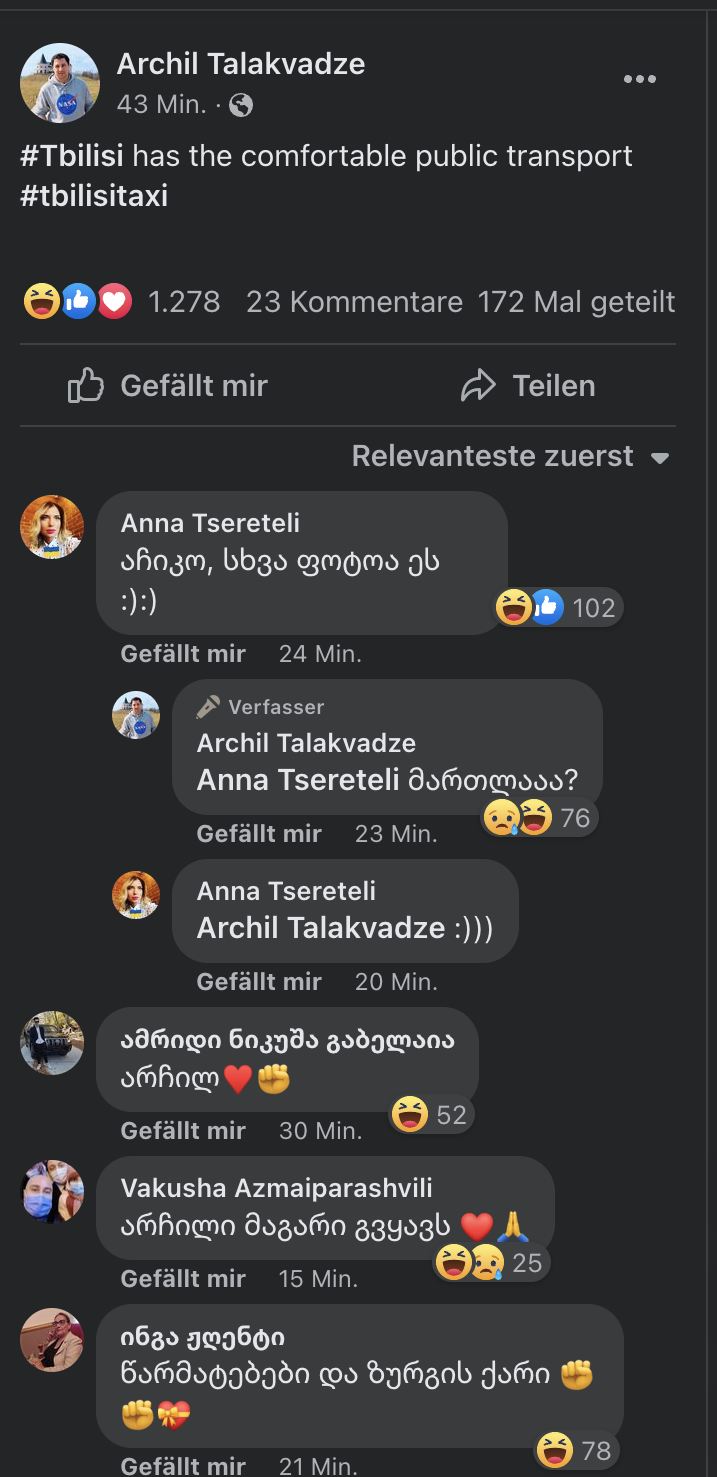This screenshot has width=717, height=1477.
Task: Click the 43 Min. post timestamp
Action: pos(162,104)
